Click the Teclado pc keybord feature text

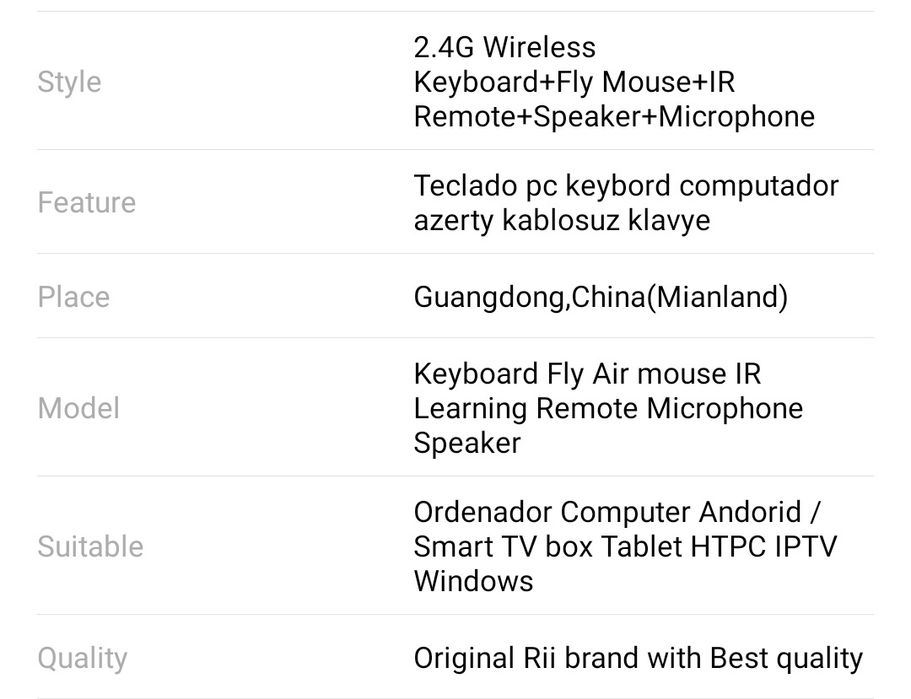(625, 186)
